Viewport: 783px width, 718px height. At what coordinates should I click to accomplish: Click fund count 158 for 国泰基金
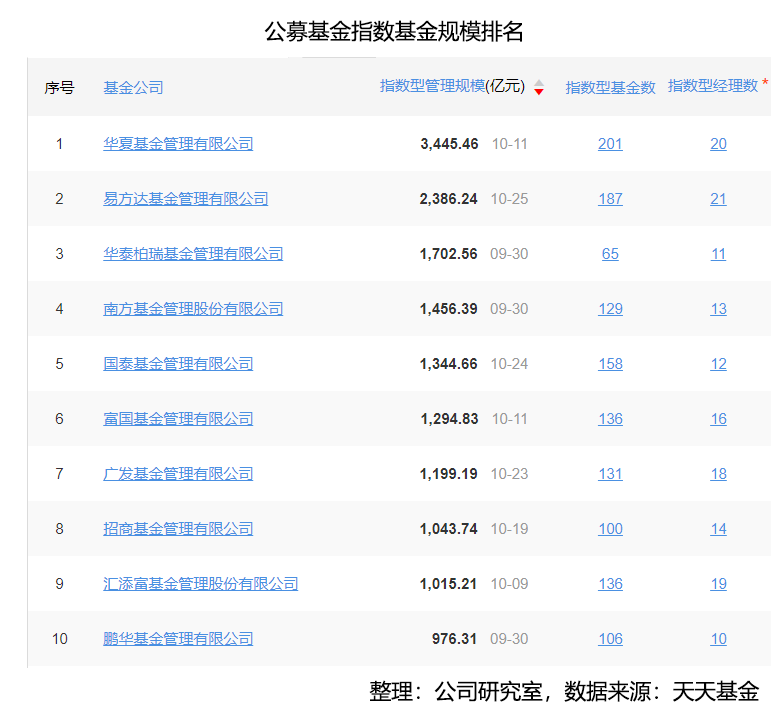pos(610,363)
